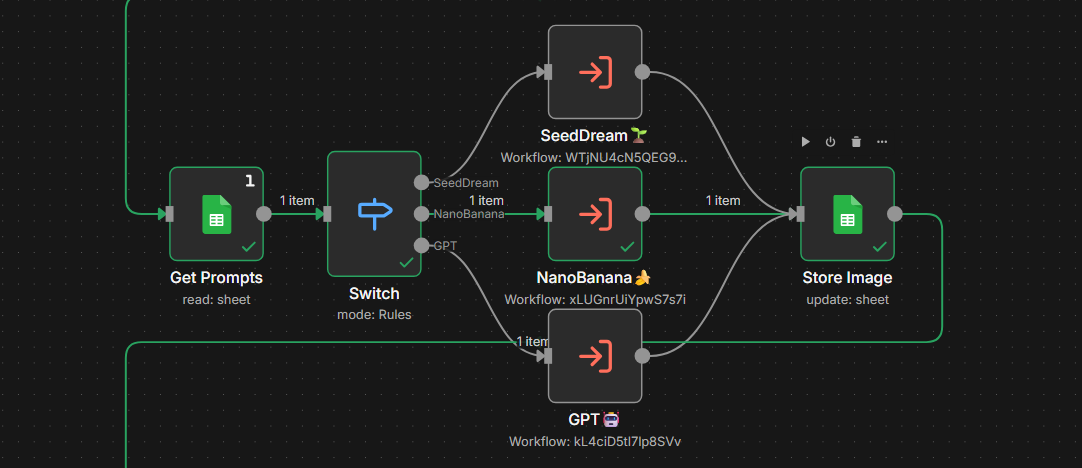Image resolution: width=1082 pixels, height=468 pixels.
Task: Click the 'mode: Rules' subtitle text
Action: click(374, 315)
